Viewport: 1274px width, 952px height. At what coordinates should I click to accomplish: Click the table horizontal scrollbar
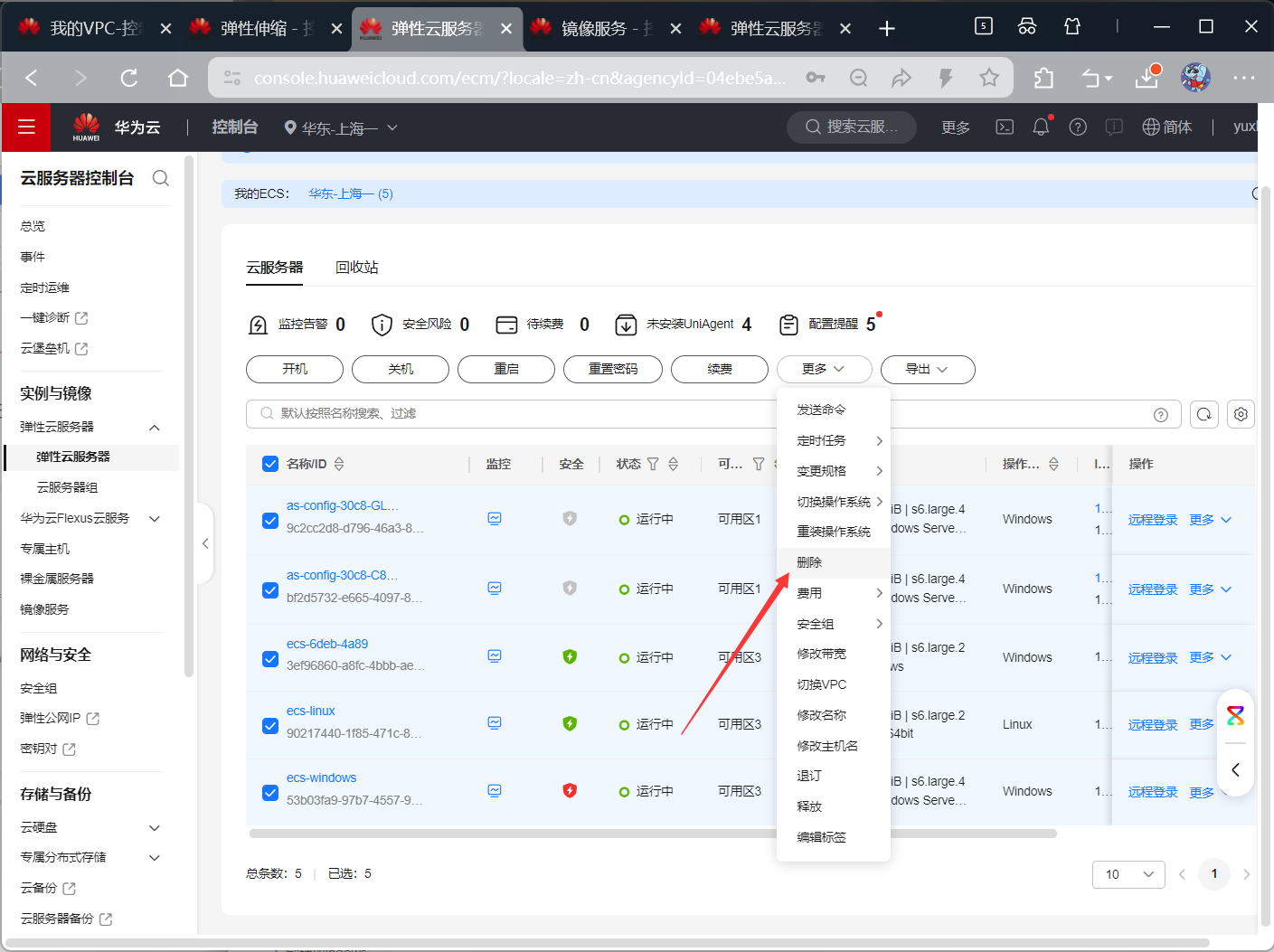(653, 834)
